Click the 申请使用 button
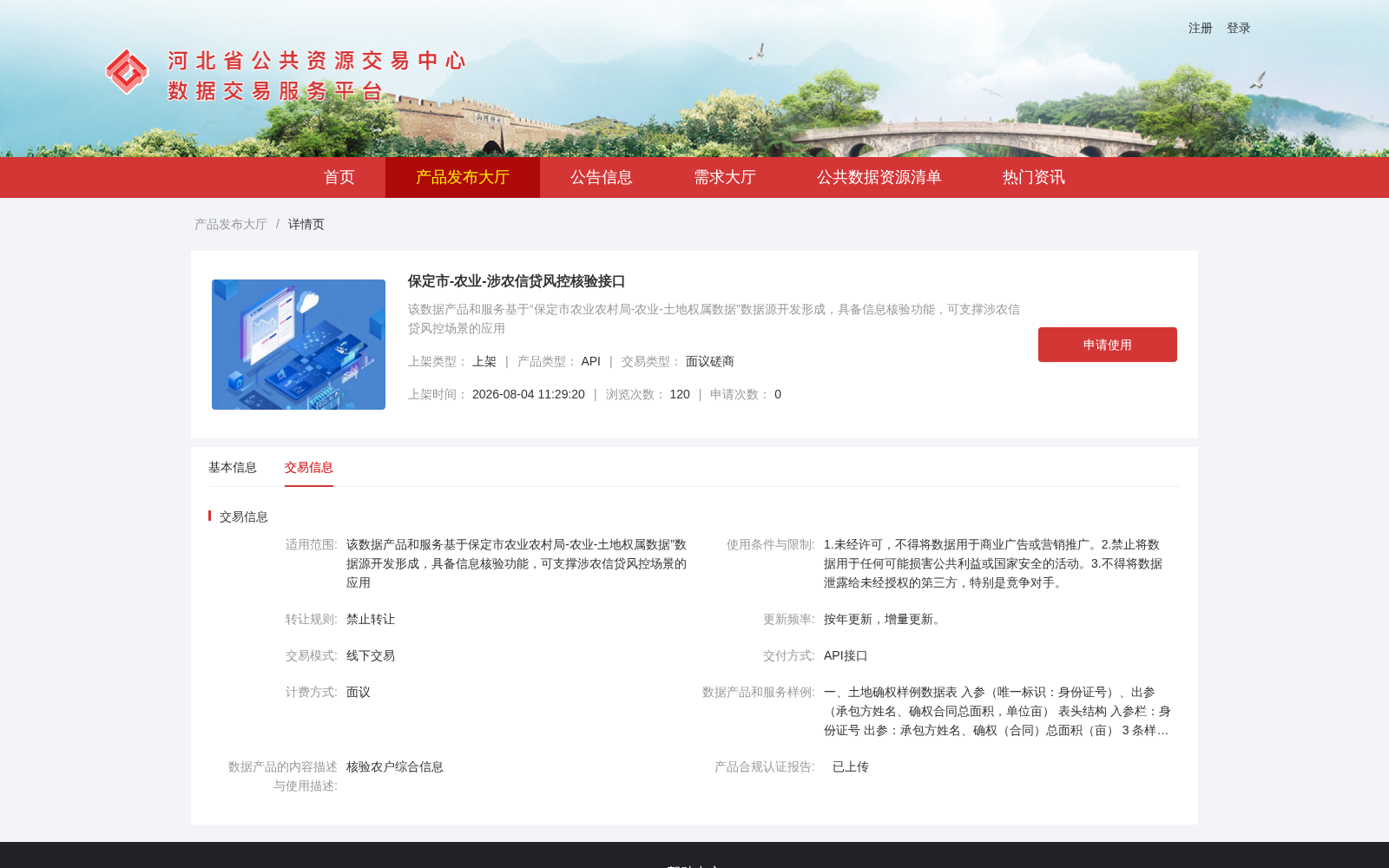Viewport: 1389px width, 868px height. pos(1108,345)
